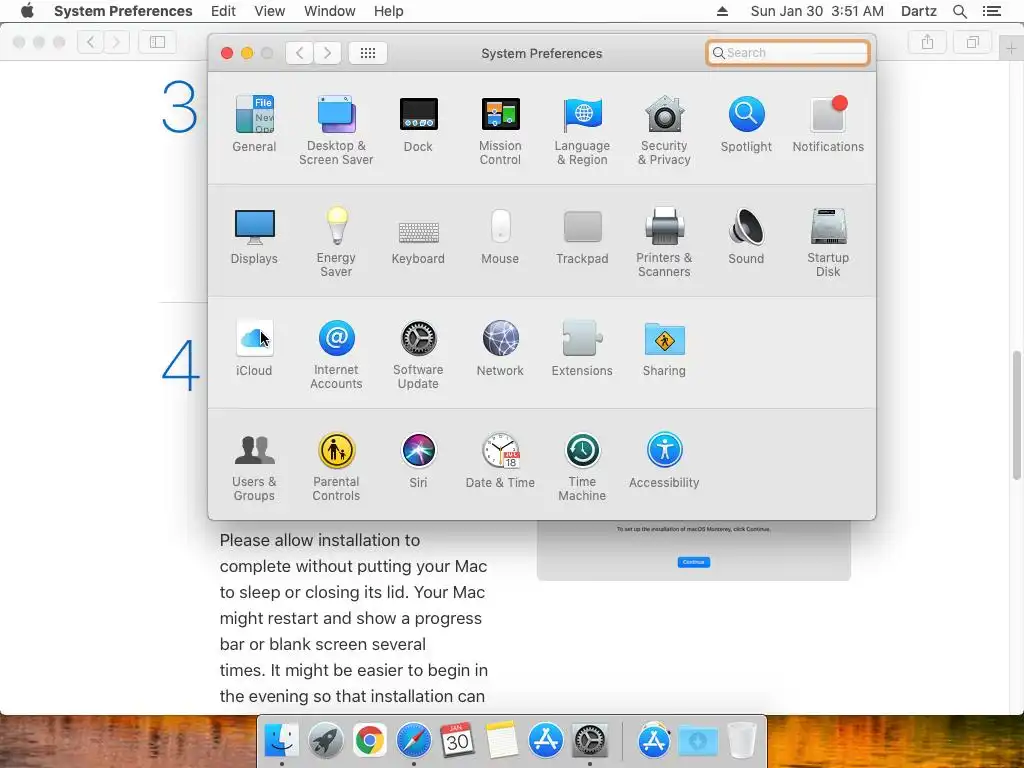Image resolution: width=1024 pixels, height=768 pixels.
Task: Click the Show All grid button
Action: [x=368, y=53]
